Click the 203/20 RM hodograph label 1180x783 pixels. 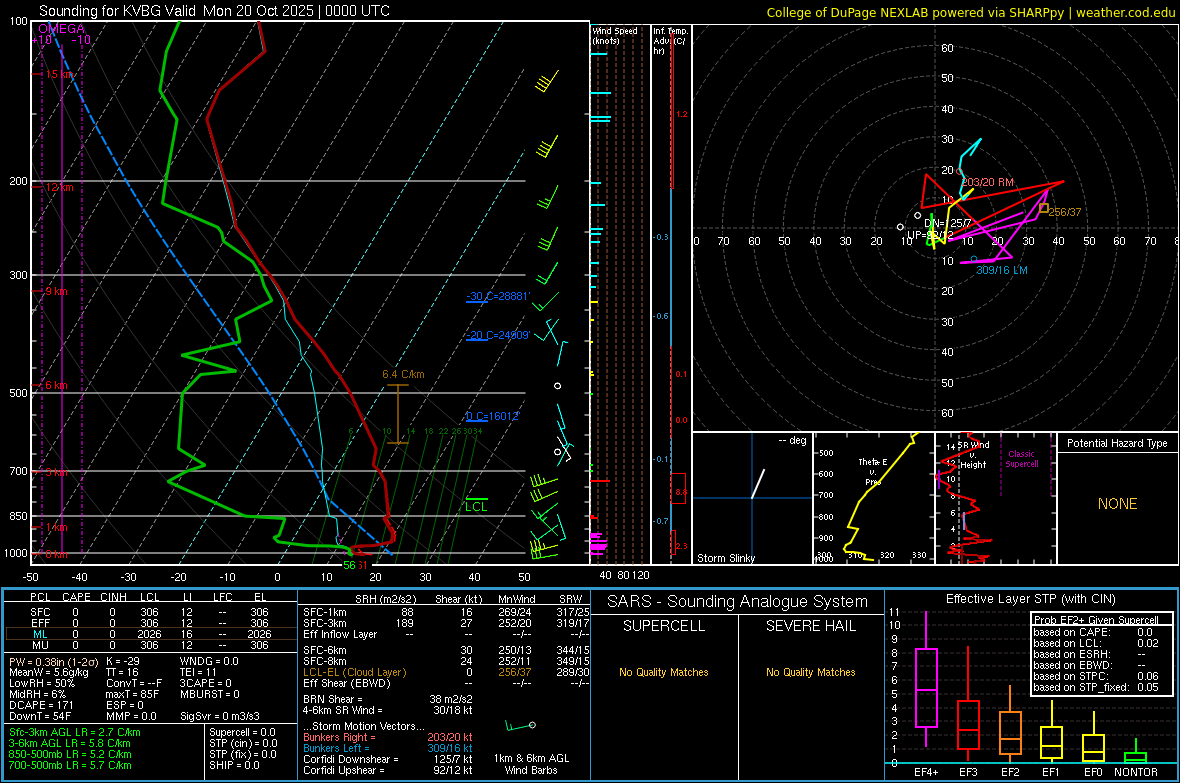point(987,182)
